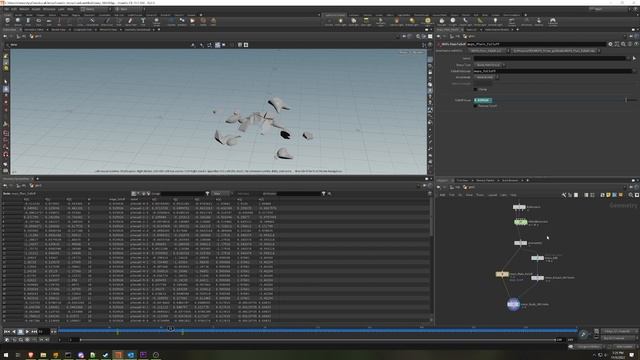Enable the Reverse Cutoff checkbox
Screen dimensions: 640x360
(x=476, y=106)
